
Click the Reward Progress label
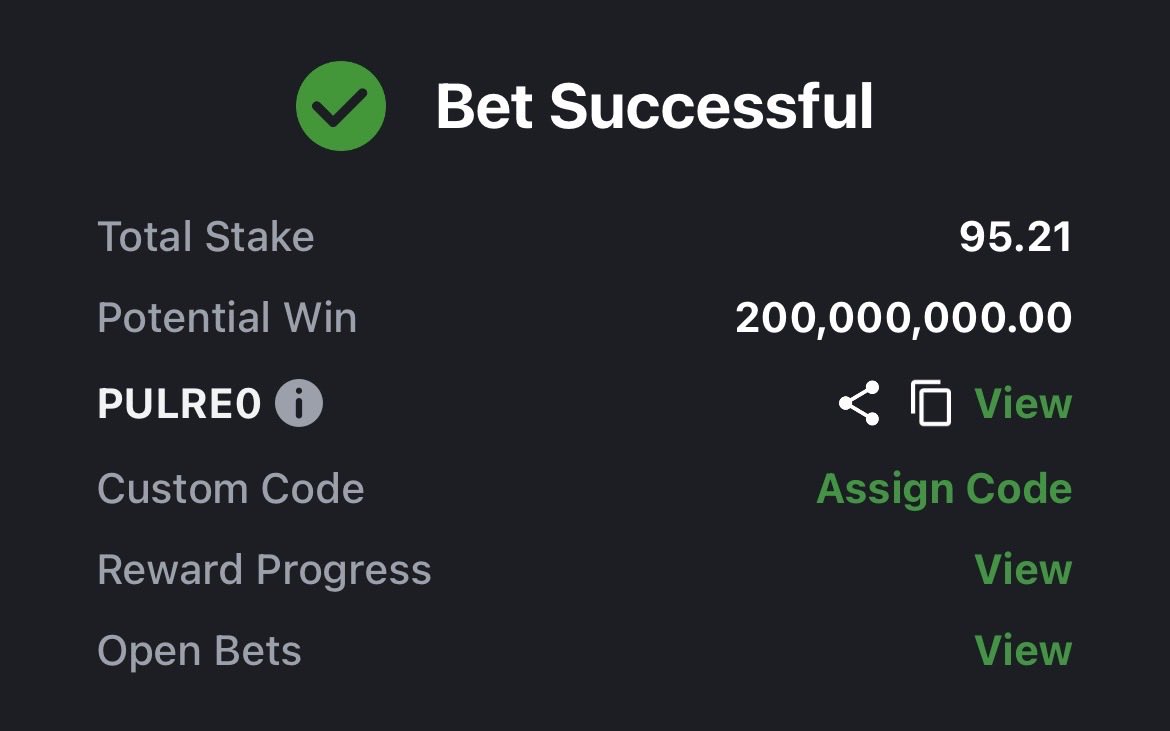coord(264,569)
